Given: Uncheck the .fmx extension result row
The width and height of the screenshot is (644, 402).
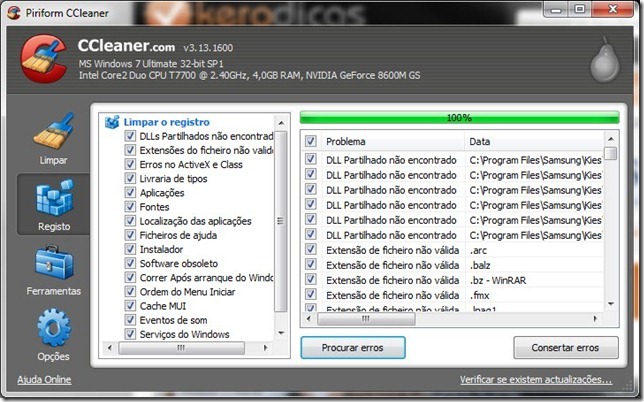Looking at the screenshot, I should pyautogui.click(x=311, y=294).
